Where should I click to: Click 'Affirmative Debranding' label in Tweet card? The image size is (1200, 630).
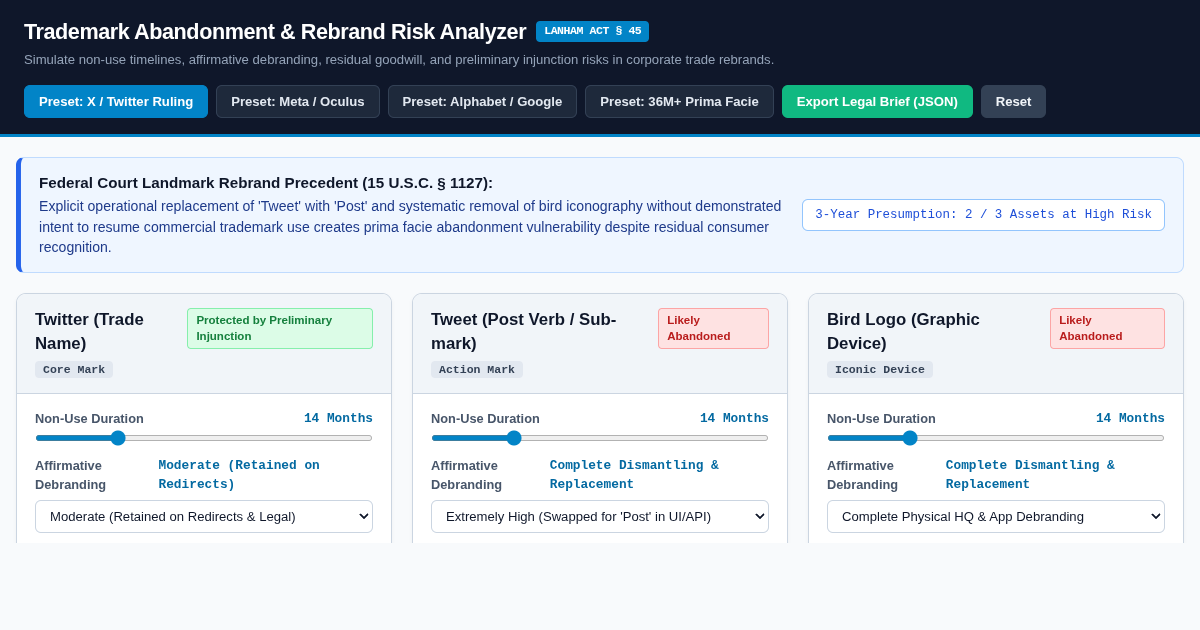(x=467, y=475)
